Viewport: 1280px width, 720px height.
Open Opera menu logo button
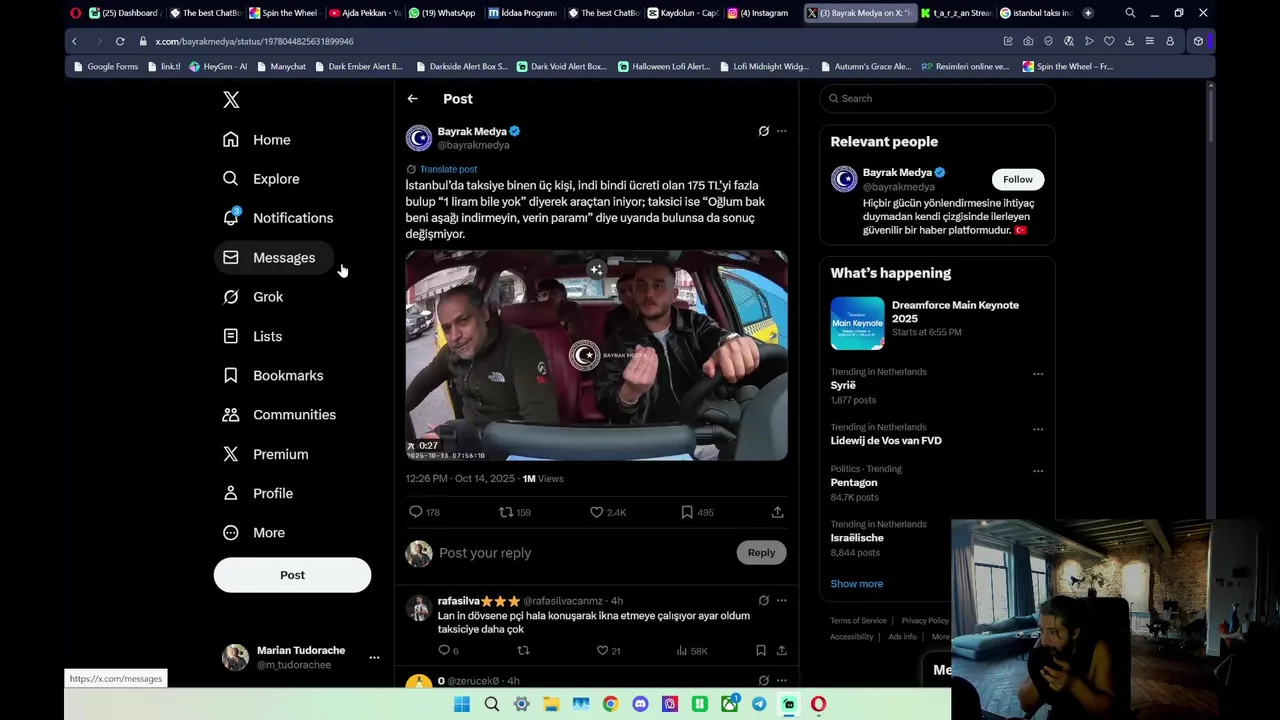pyautogui.click(x=76, y=13)
